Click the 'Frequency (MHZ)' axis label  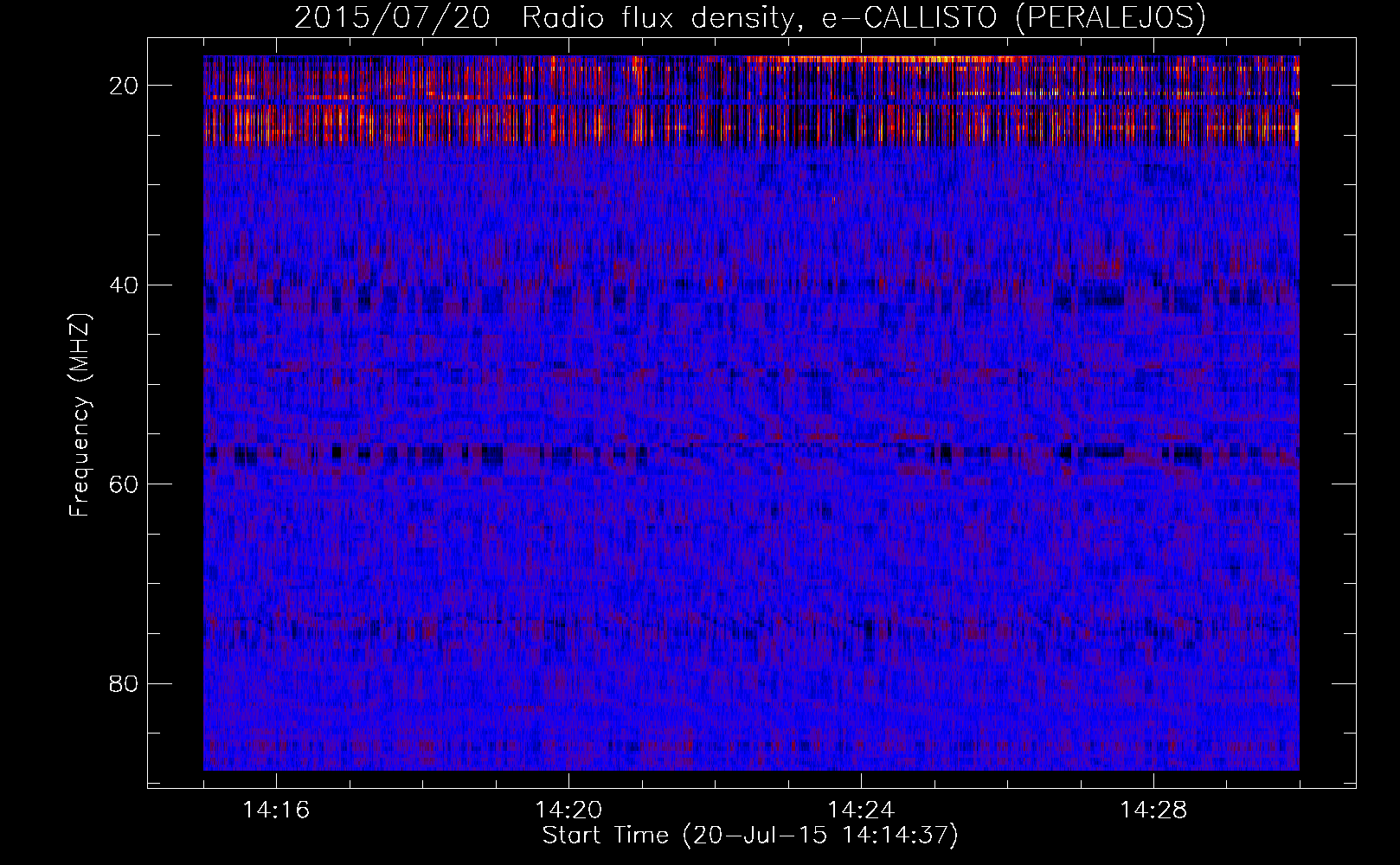[x=80, y=415]
